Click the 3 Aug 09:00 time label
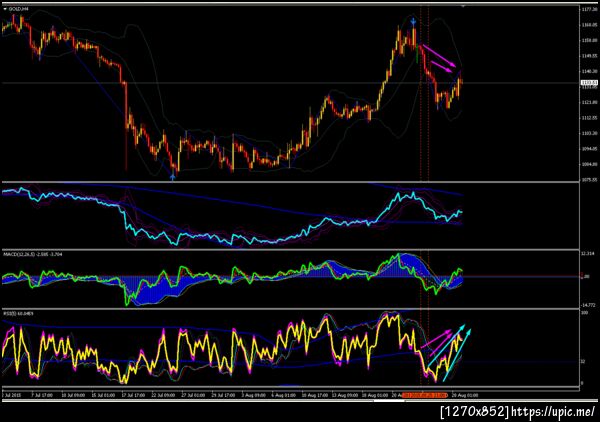600x422 pixels. pyautogui.click(x=253, y=395)
